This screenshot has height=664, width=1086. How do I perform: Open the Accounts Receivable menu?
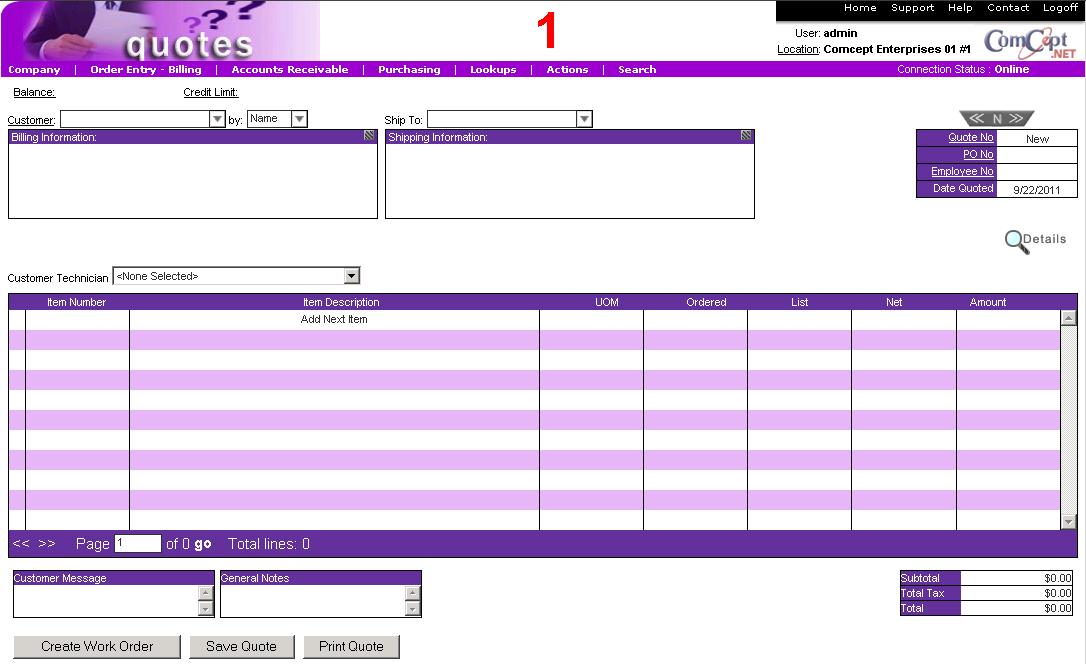pyautogui.click(x=290, y=70)
